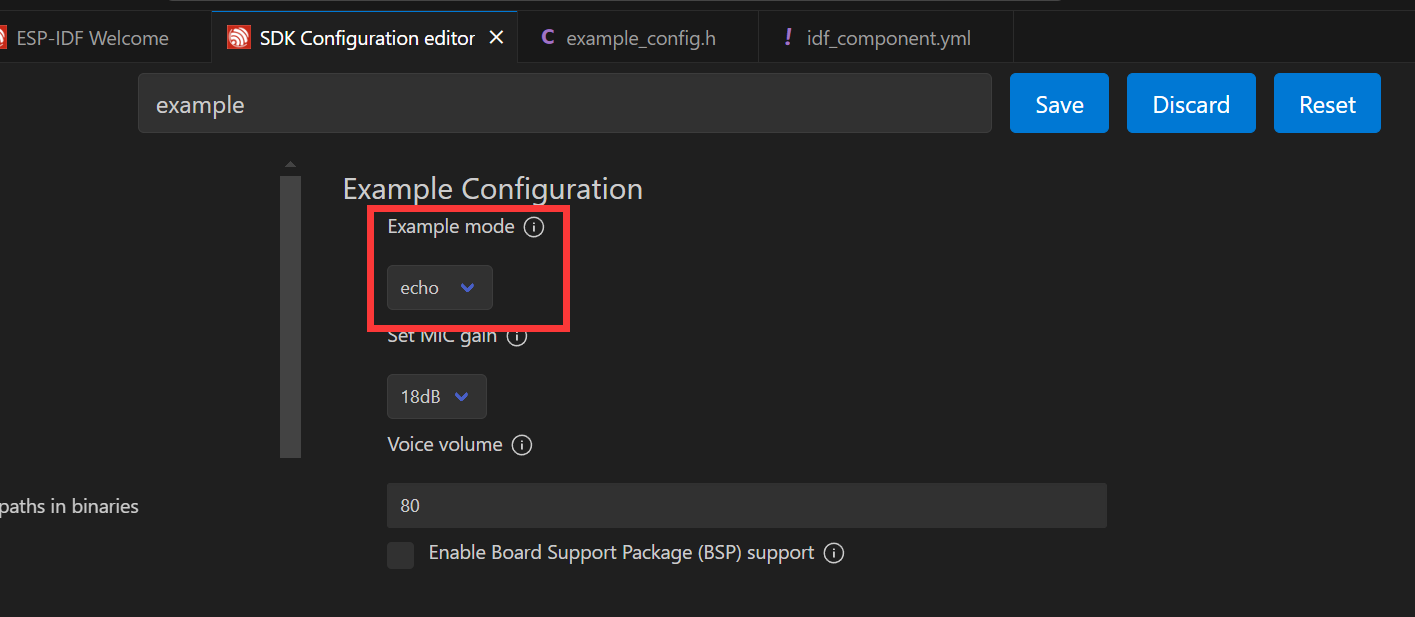Click the Voice volume input field
This screenshot has width=1415, height=617.
tap(746, 506)
